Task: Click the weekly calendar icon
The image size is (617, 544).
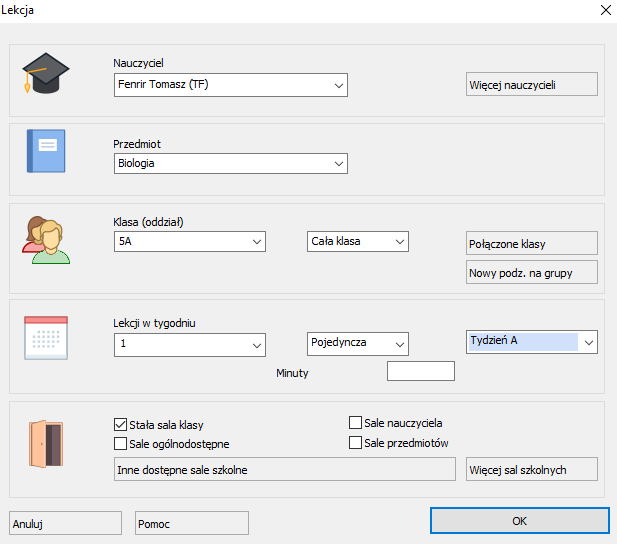Action: [46, 338]
